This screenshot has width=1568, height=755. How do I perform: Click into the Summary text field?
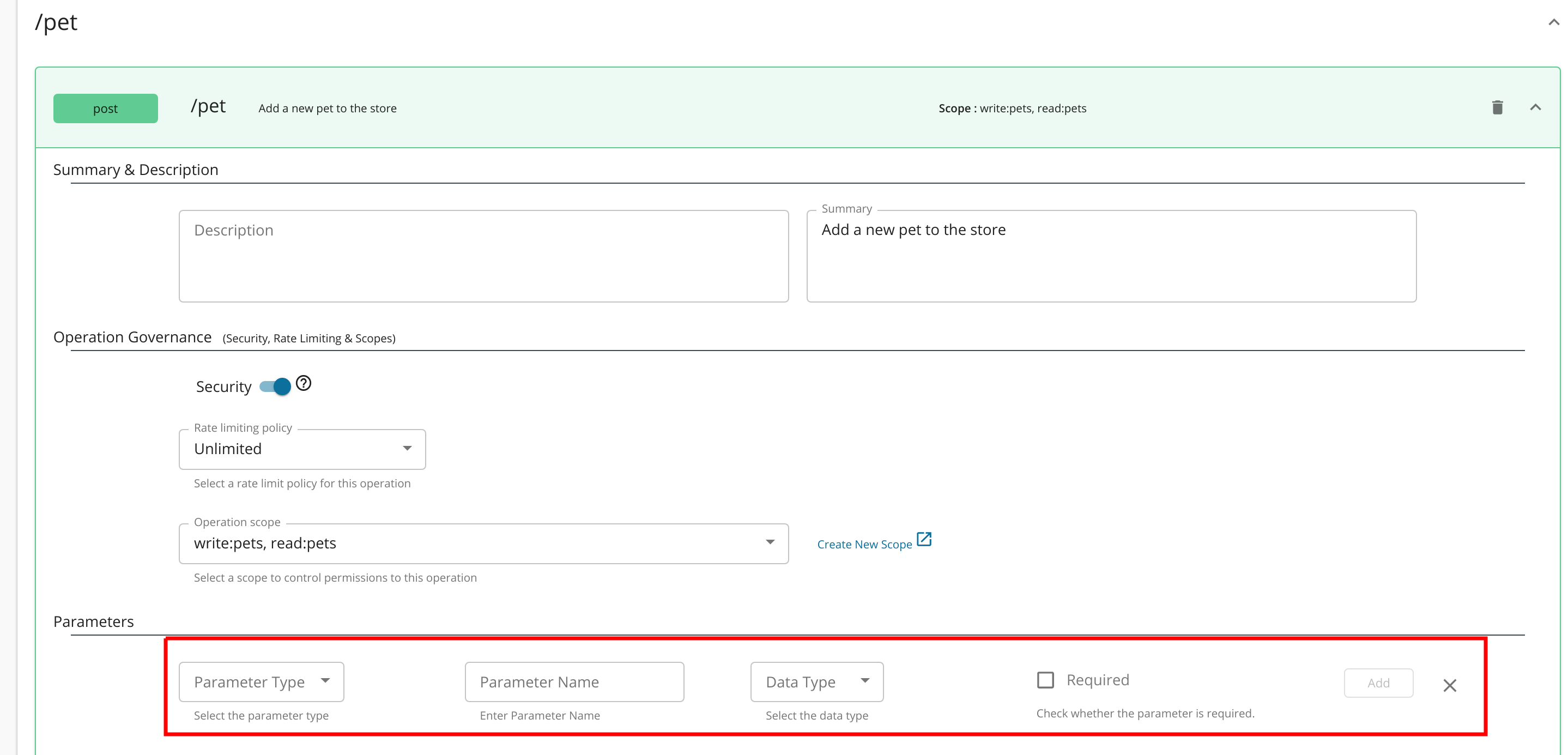(1111, 256)
